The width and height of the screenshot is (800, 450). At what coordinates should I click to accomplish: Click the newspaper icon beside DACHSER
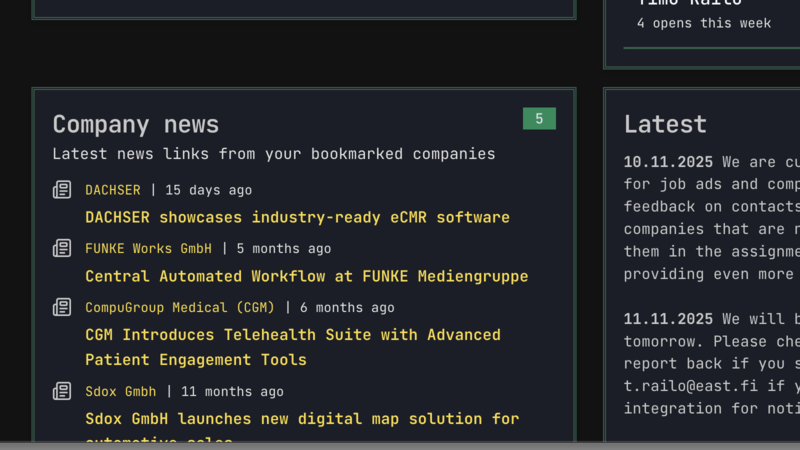(62, 190)
